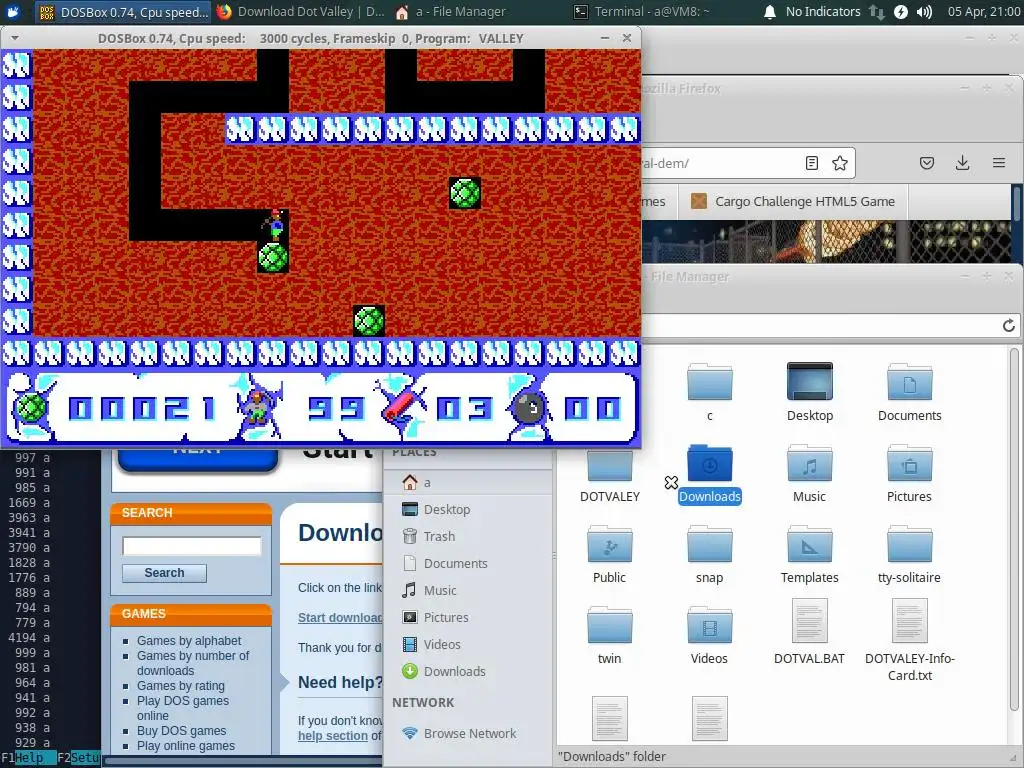Click the notification bell icon in panel
This screenshot has width=1024, height=768.
770,12
